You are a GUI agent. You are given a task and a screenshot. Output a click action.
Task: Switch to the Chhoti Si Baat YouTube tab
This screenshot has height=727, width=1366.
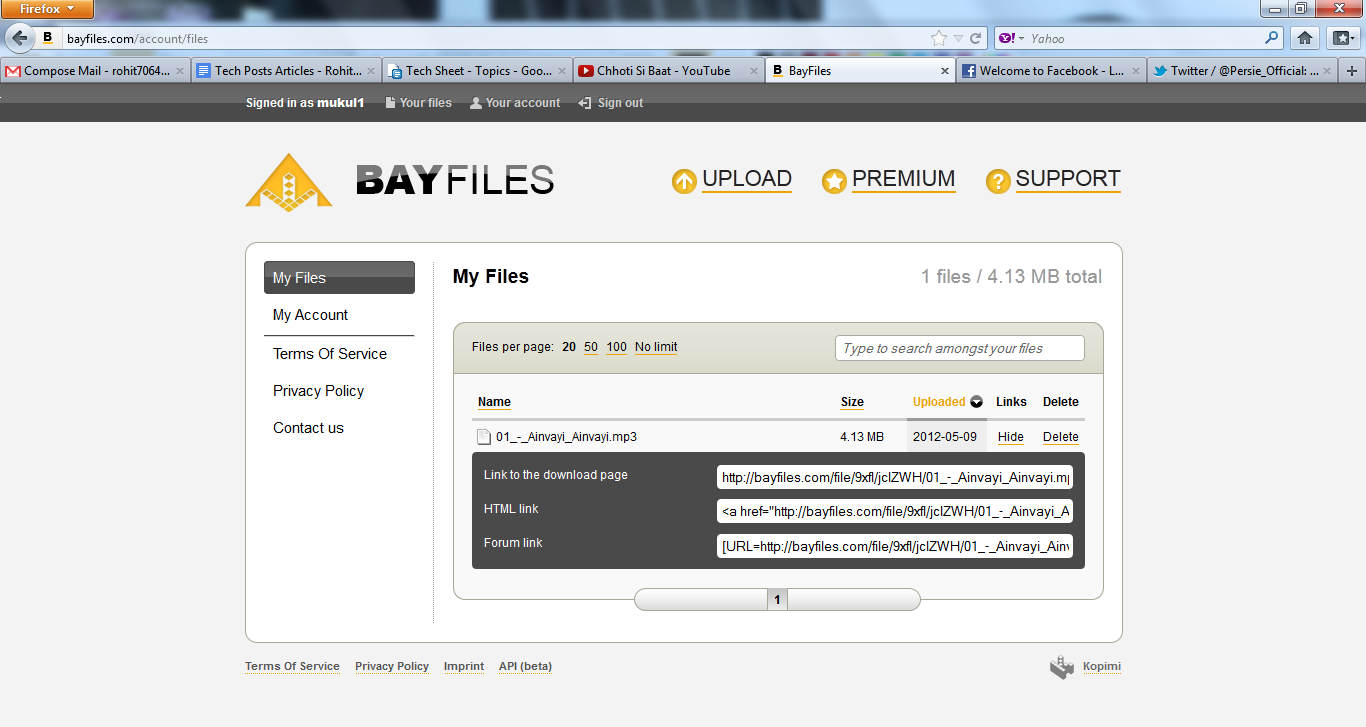pyautogui.click(x=668, y=71)
